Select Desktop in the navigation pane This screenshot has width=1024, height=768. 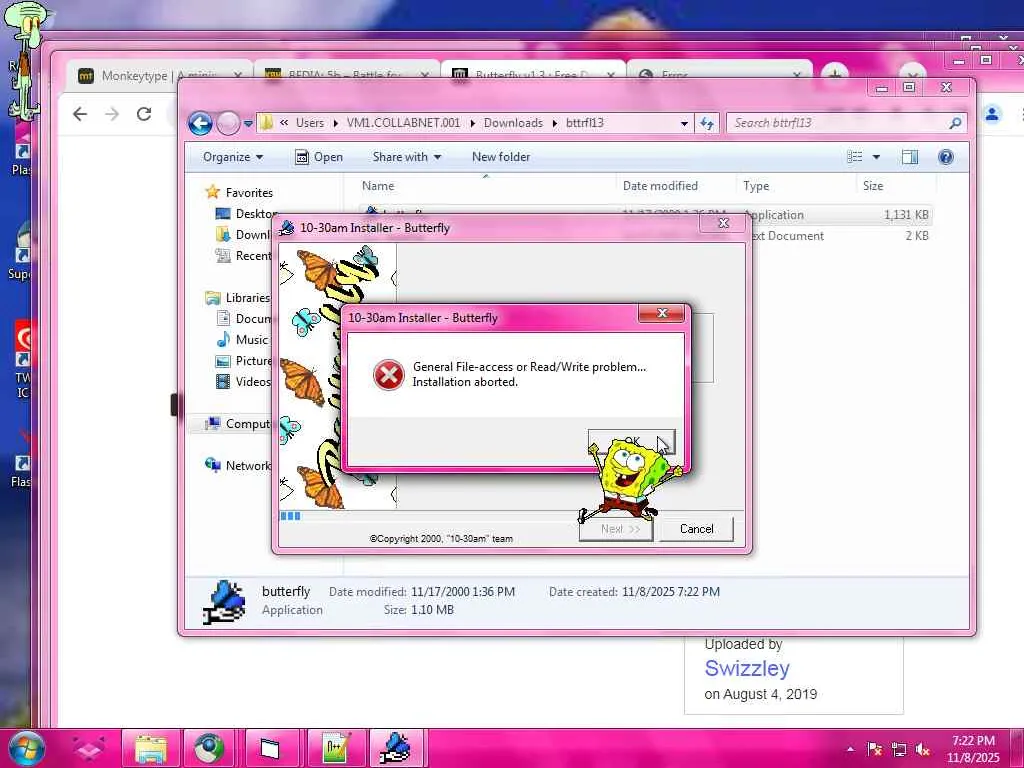(247, 214)
